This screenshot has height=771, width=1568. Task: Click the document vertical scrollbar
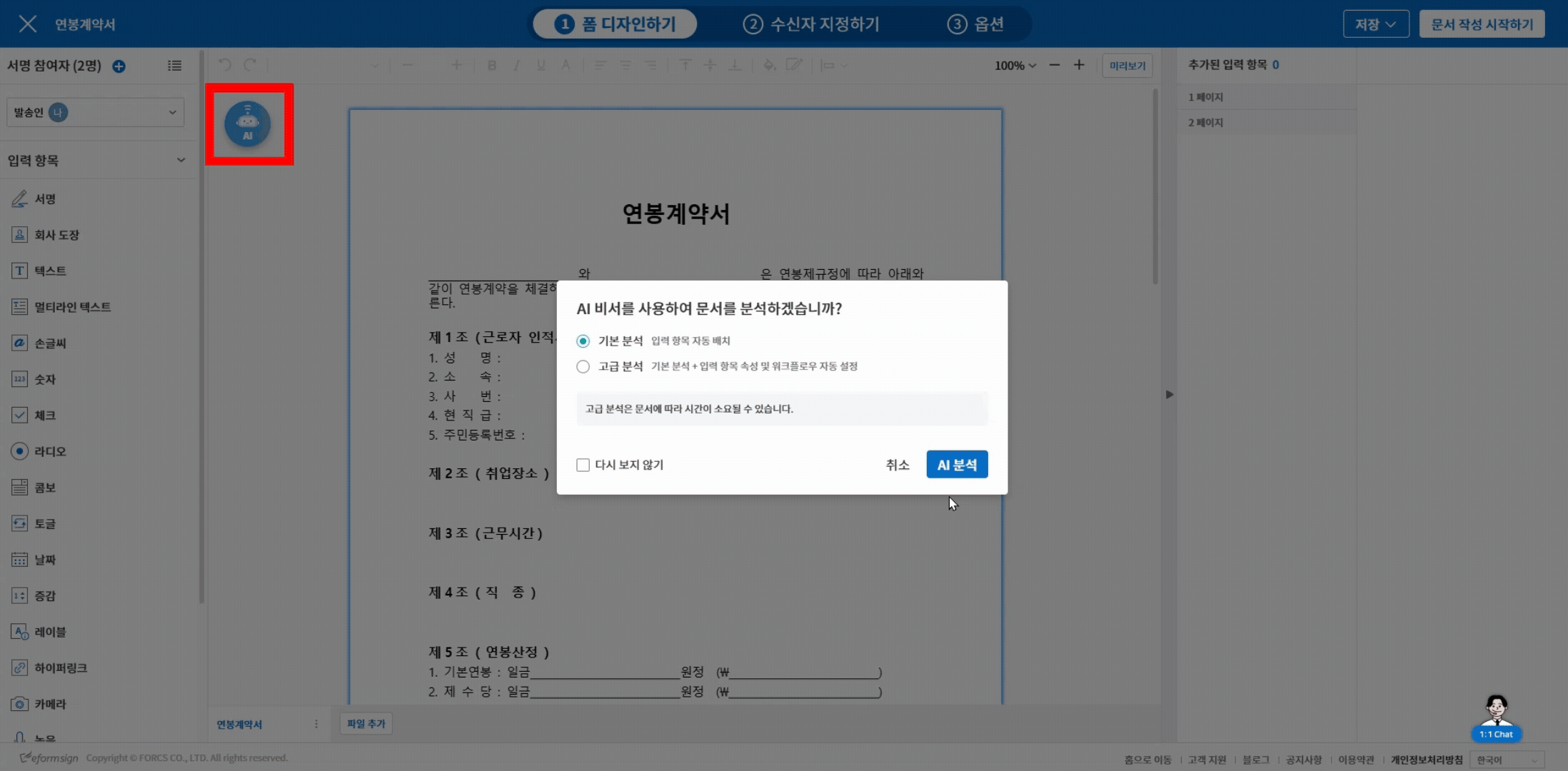[x=1155, y=186]
